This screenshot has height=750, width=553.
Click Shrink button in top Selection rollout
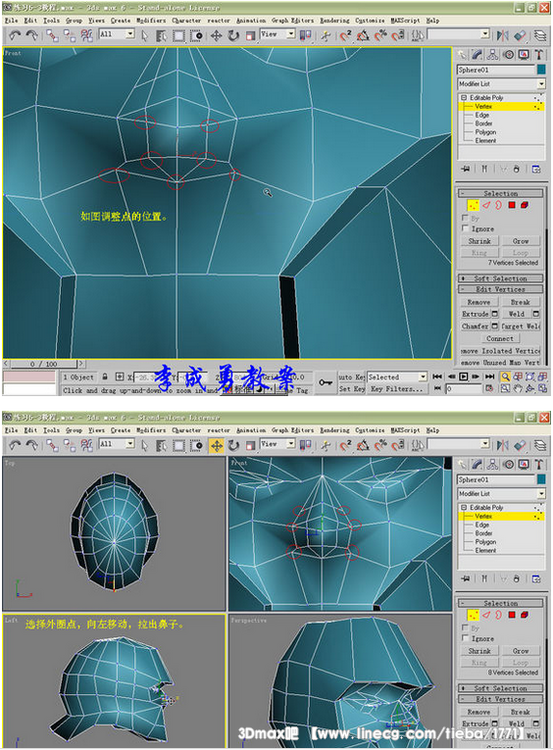coord(480,241)
